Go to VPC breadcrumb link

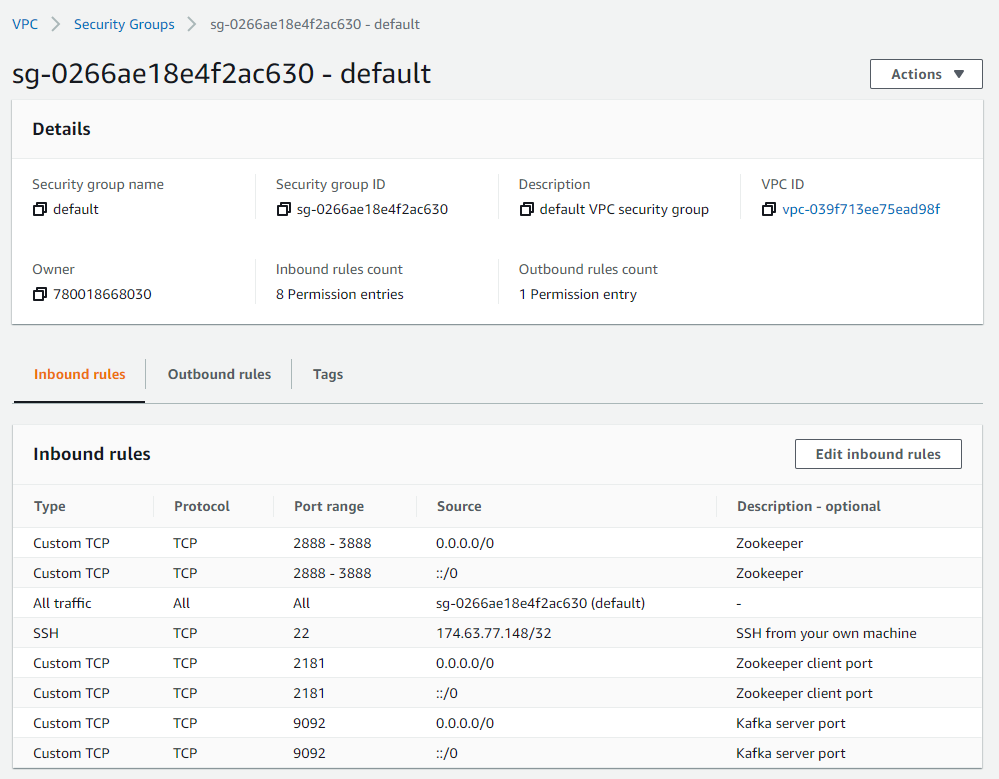(x=25, y=24)
